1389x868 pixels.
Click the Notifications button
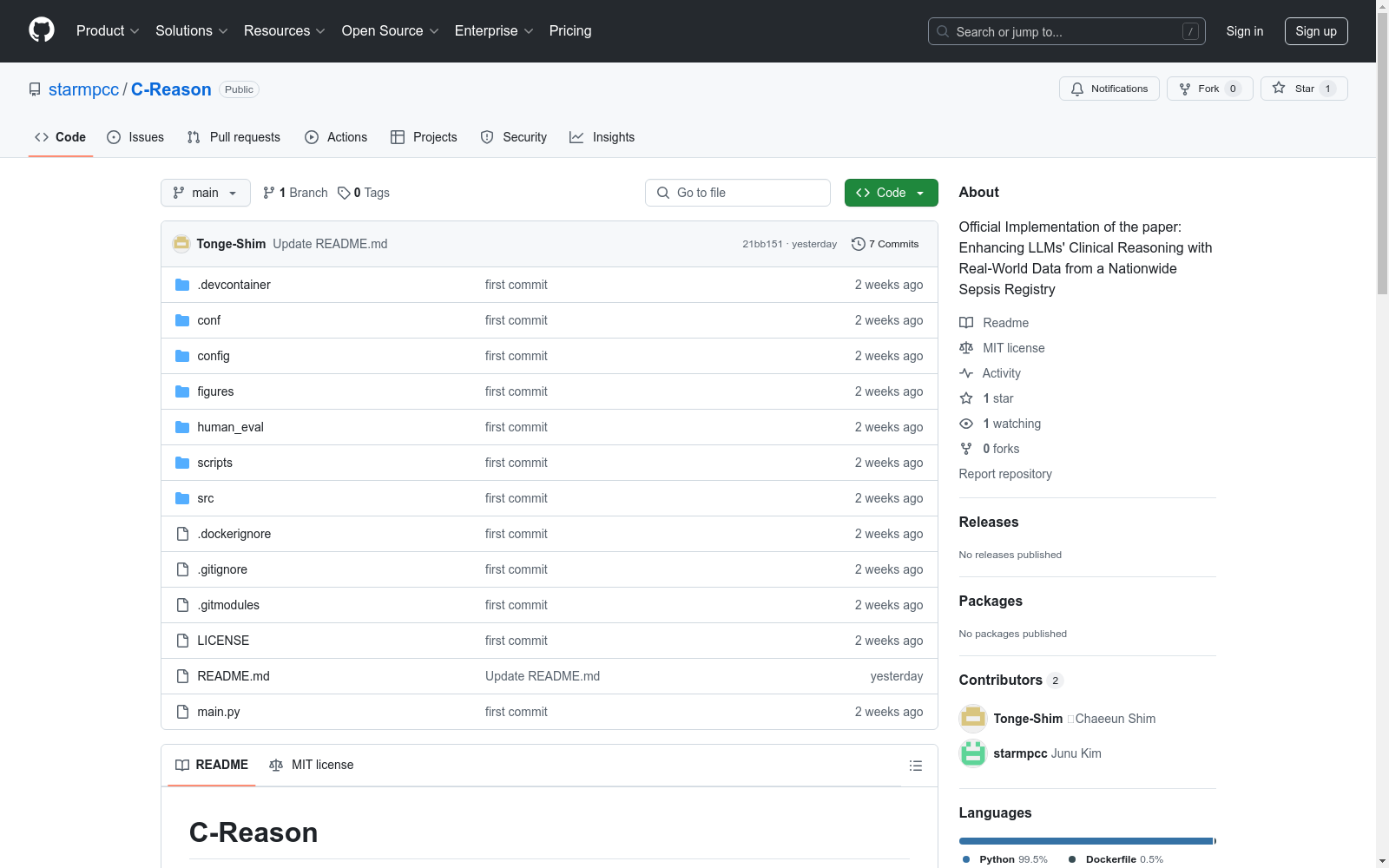coord(1109,89)
